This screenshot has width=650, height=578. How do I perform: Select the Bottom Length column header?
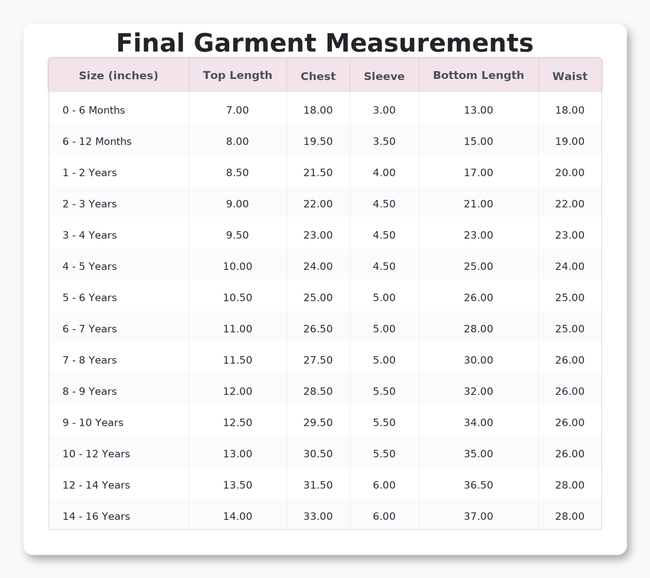click(x=478, y=75)
